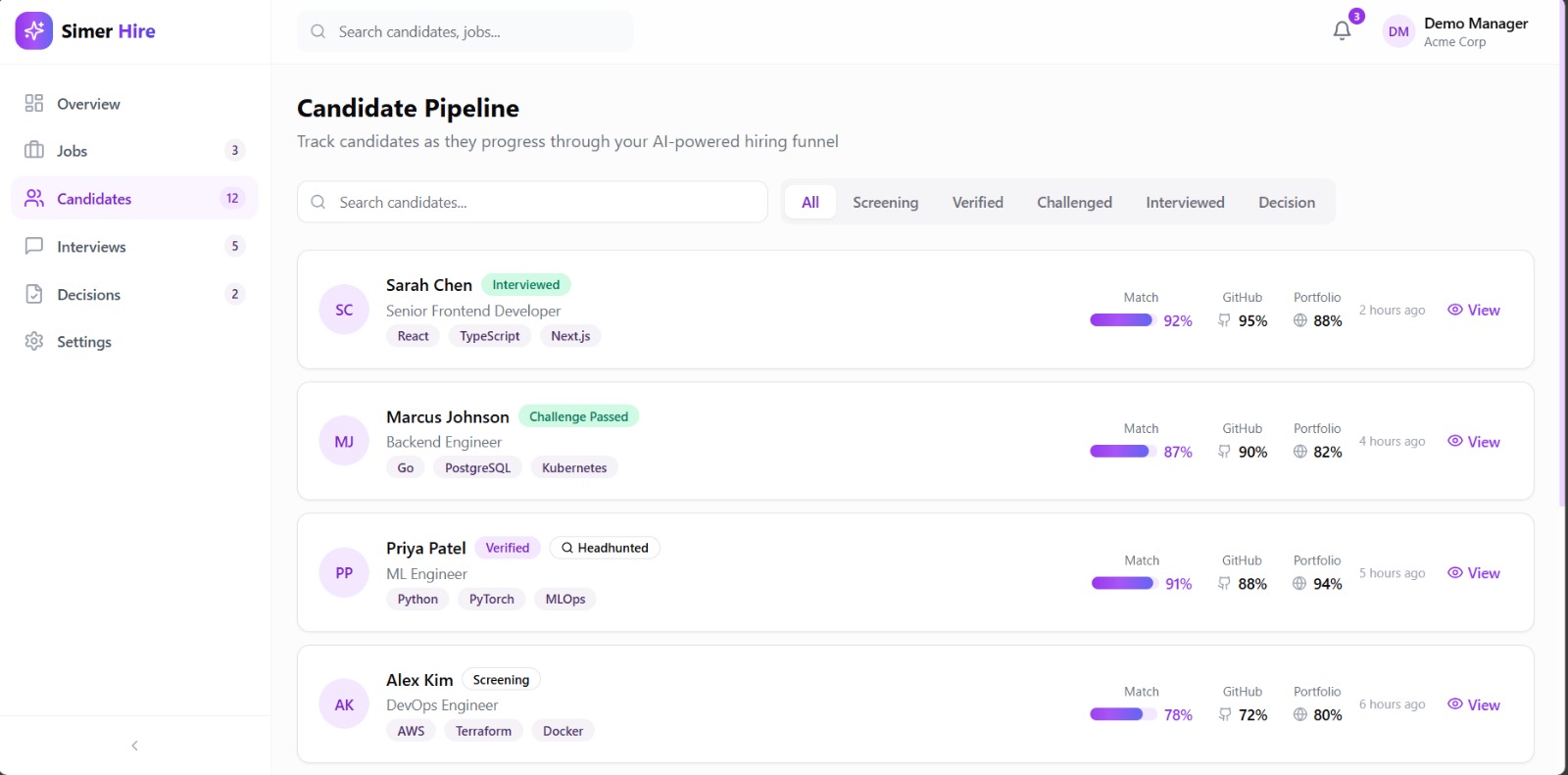Open Overview from the sidebar
The width and height of the screenshot is (1568, 775).
coord(88,104)
